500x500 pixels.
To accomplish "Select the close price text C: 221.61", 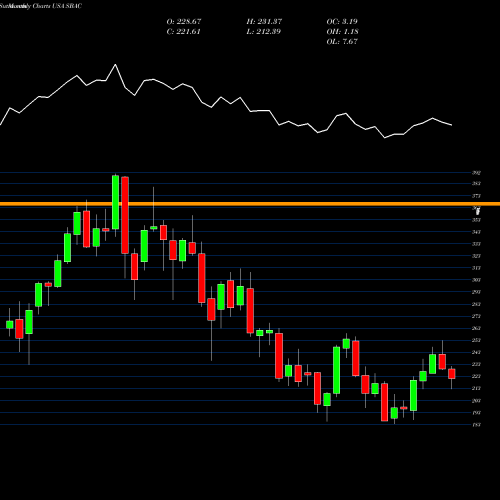I will coord(183,31).
